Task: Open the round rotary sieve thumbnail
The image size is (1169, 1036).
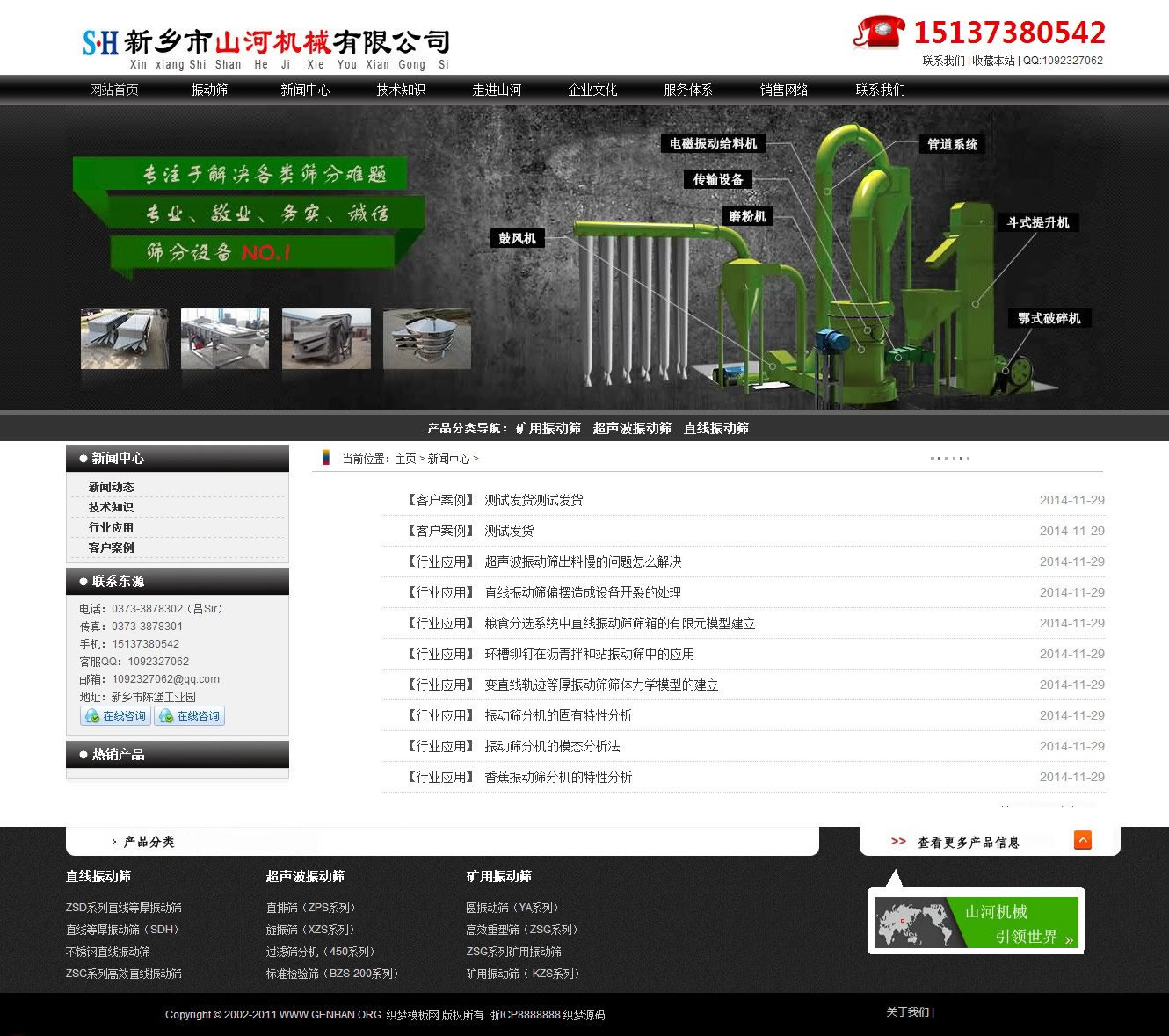Action: click(x=427, y=338)
